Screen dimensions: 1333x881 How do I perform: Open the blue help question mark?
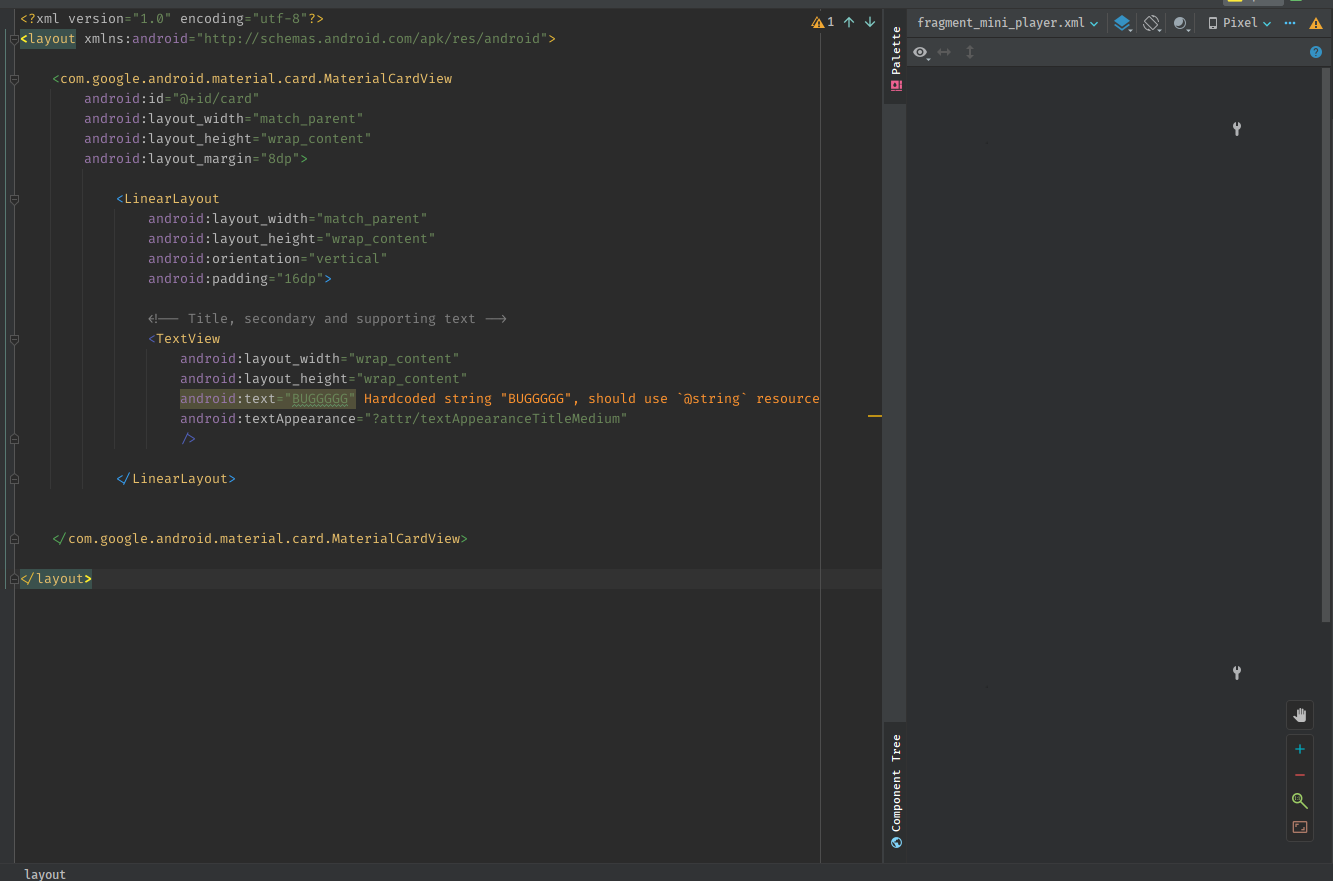pos(1316,52)
